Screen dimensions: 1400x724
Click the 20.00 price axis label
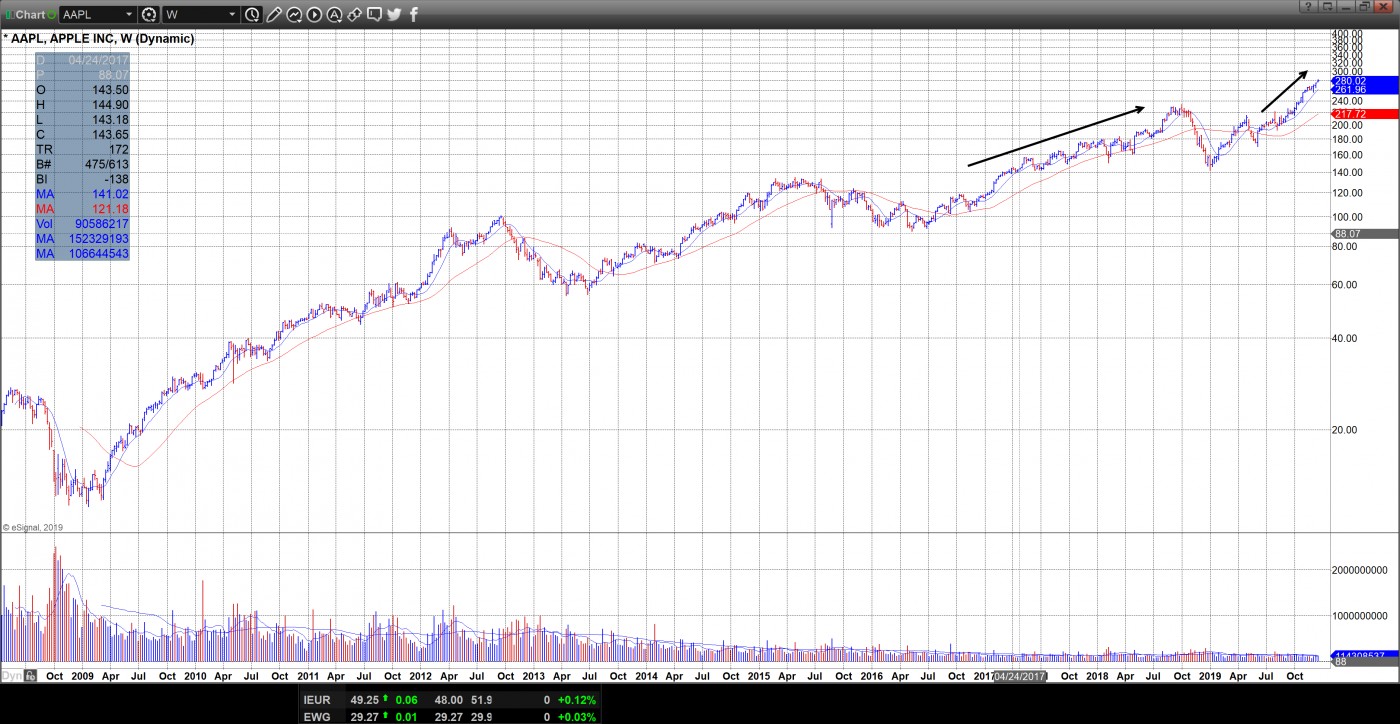click(x=1345, y=430)
